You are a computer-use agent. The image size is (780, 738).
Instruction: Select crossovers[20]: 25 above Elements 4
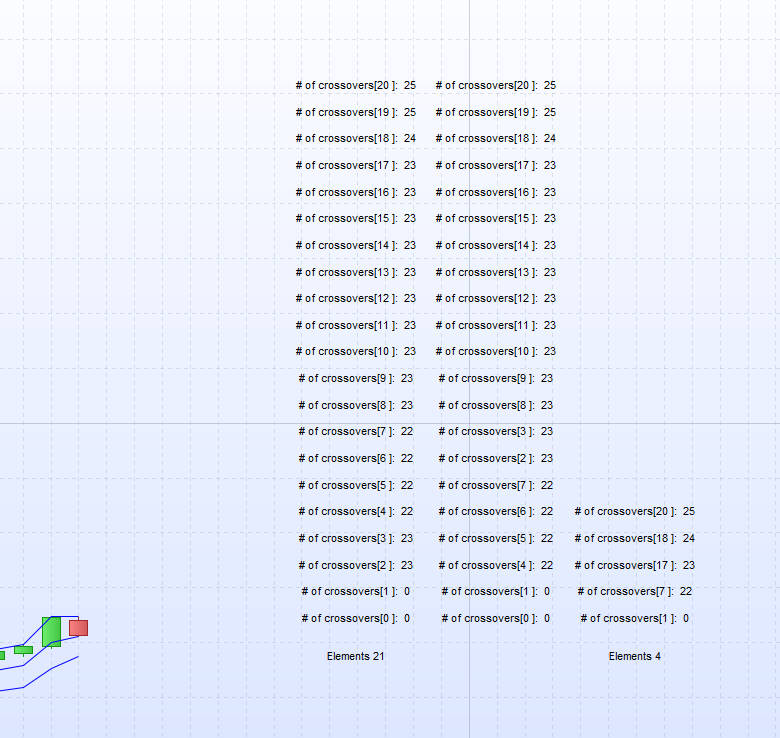(635, 512)
